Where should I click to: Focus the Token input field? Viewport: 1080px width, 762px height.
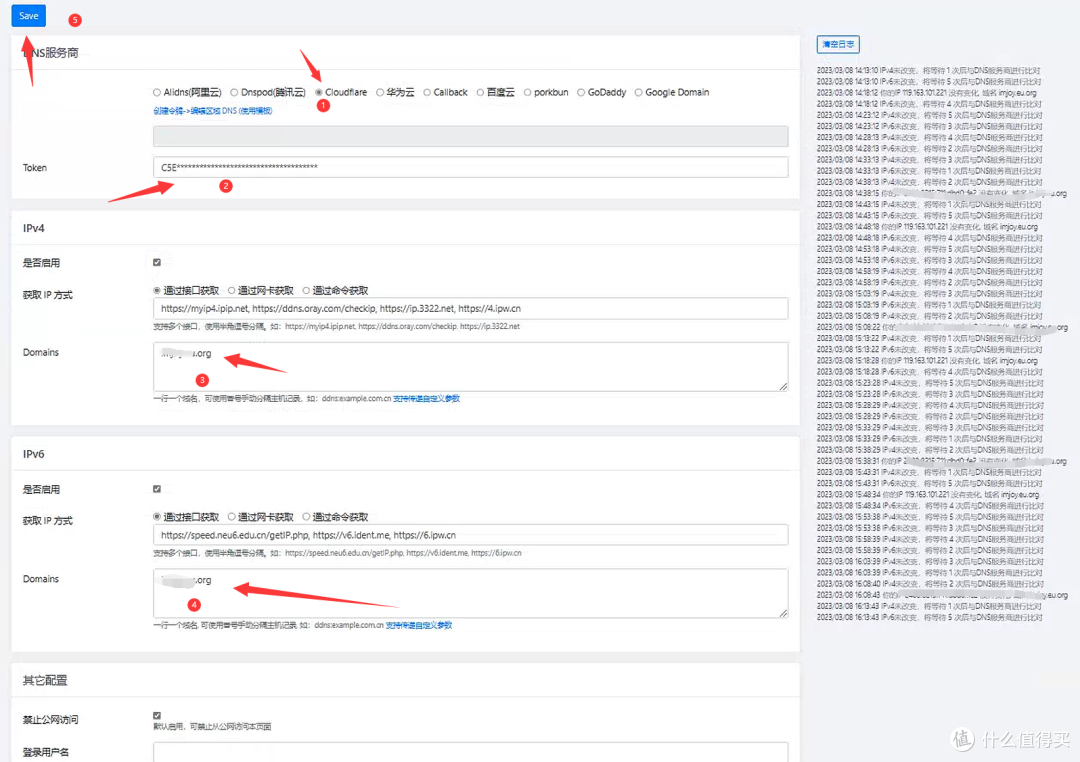tap(470, 167)
